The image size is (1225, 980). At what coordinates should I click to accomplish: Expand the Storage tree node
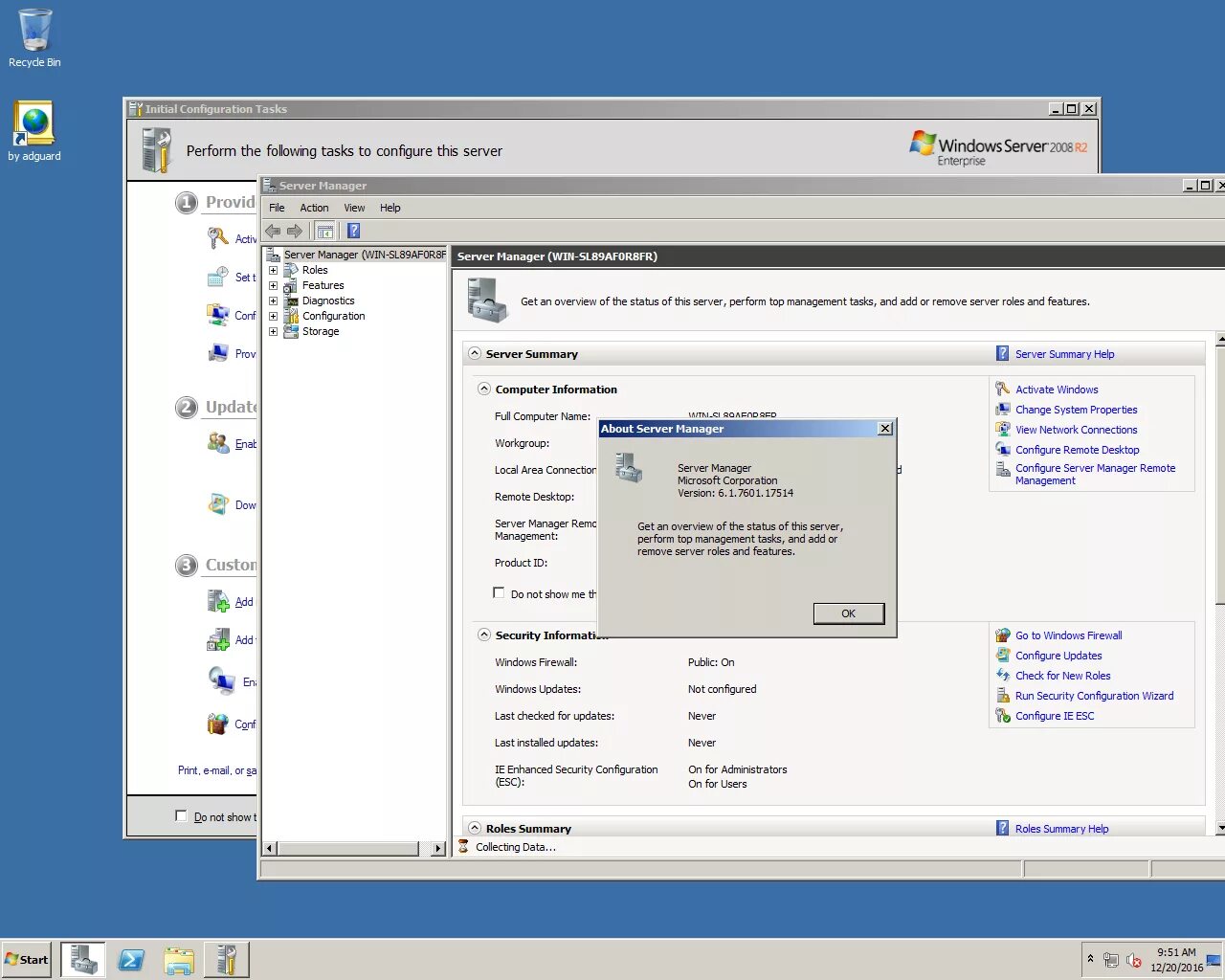pos(273,331)
